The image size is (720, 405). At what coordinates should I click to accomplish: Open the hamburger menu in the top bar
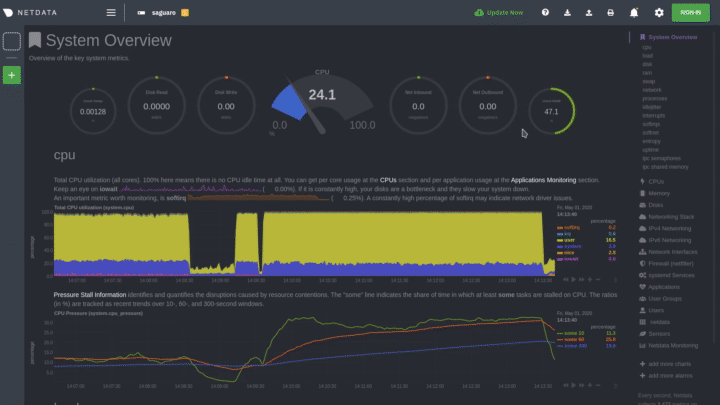pyautogui.click(x=111, y=13)
